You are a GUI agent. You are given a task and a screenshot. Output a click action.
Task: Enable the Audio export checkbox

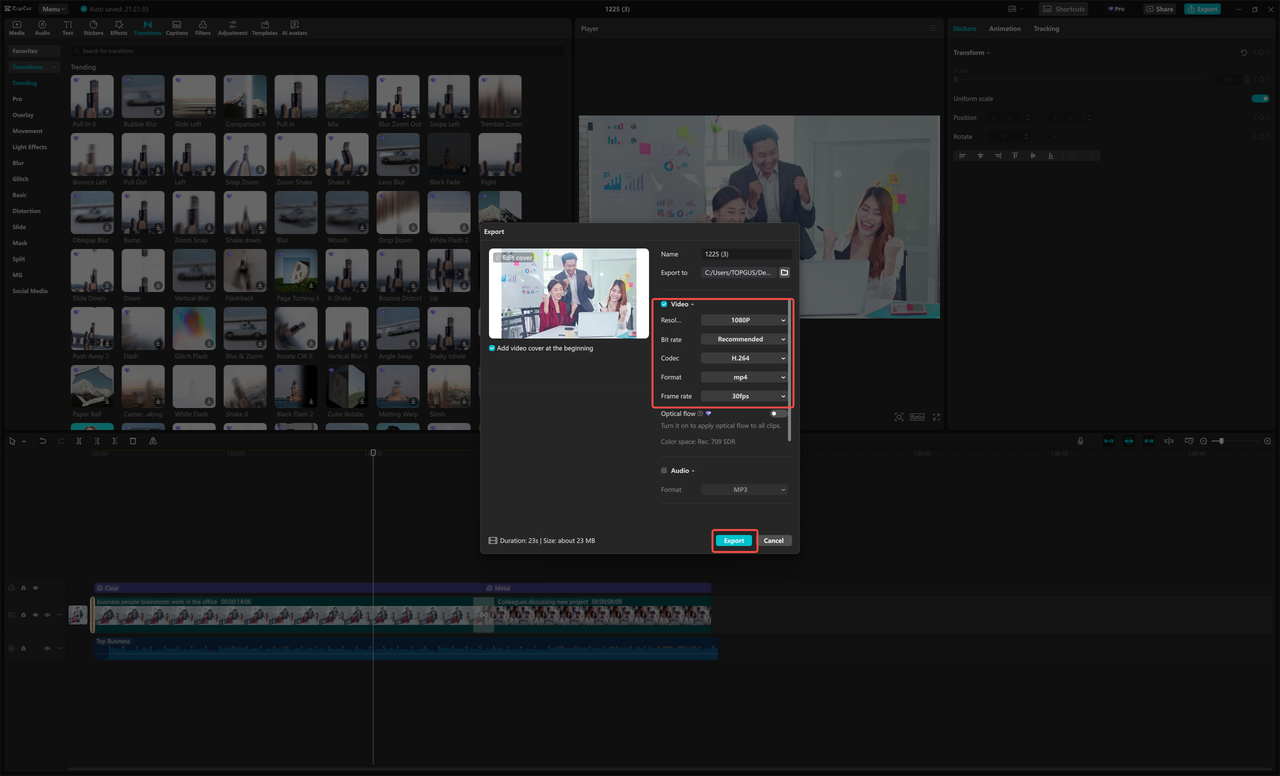(662, 470)
